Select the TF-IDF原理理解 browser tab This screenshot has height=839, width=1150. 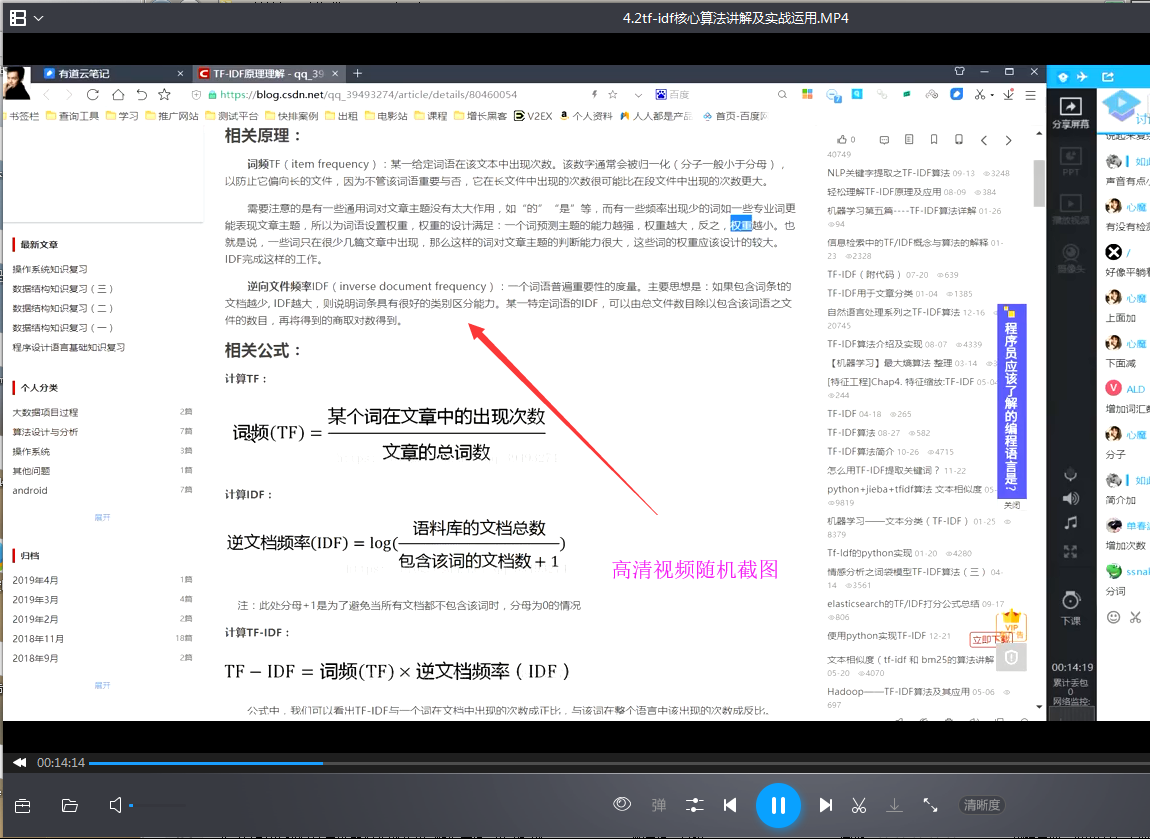click(268, 73)
